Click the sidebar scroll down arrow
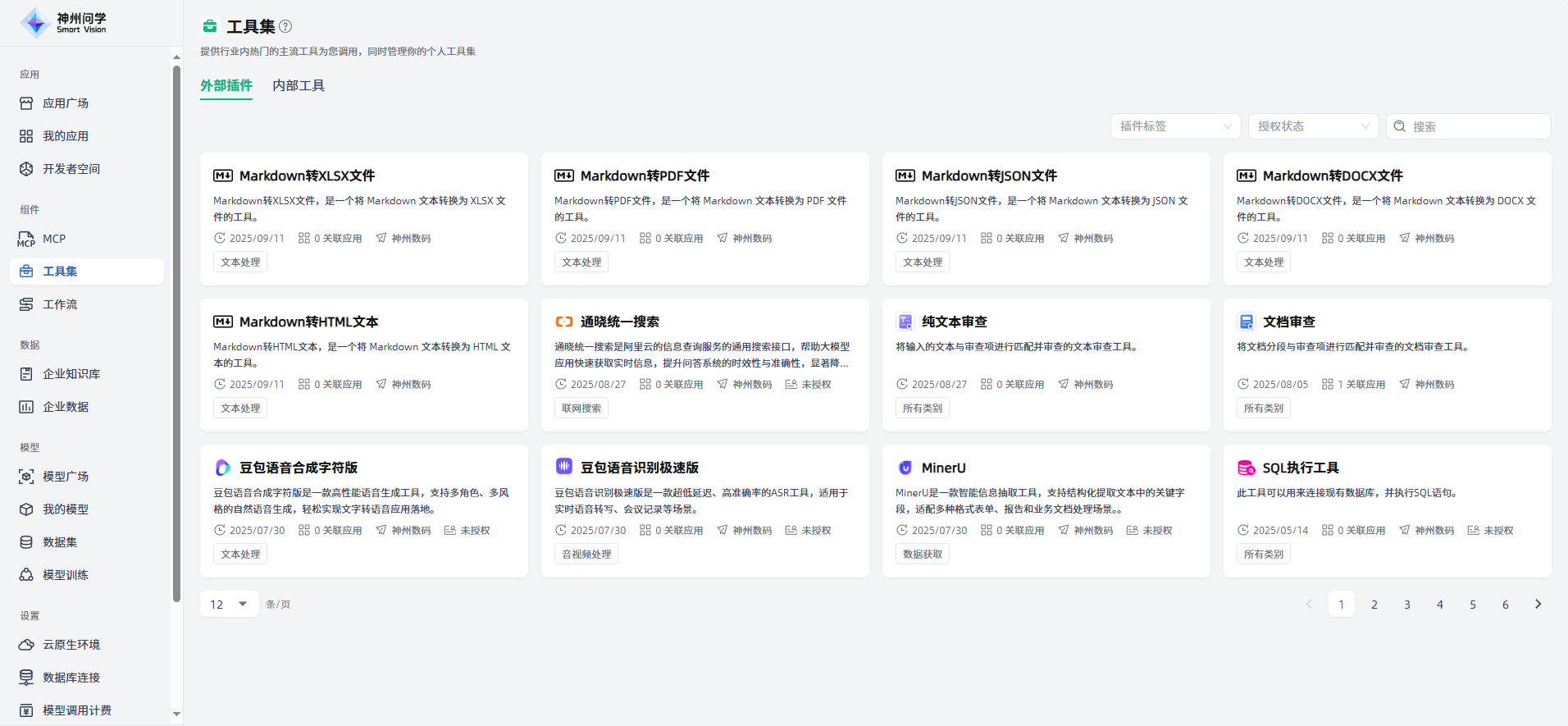 (176, 715)
